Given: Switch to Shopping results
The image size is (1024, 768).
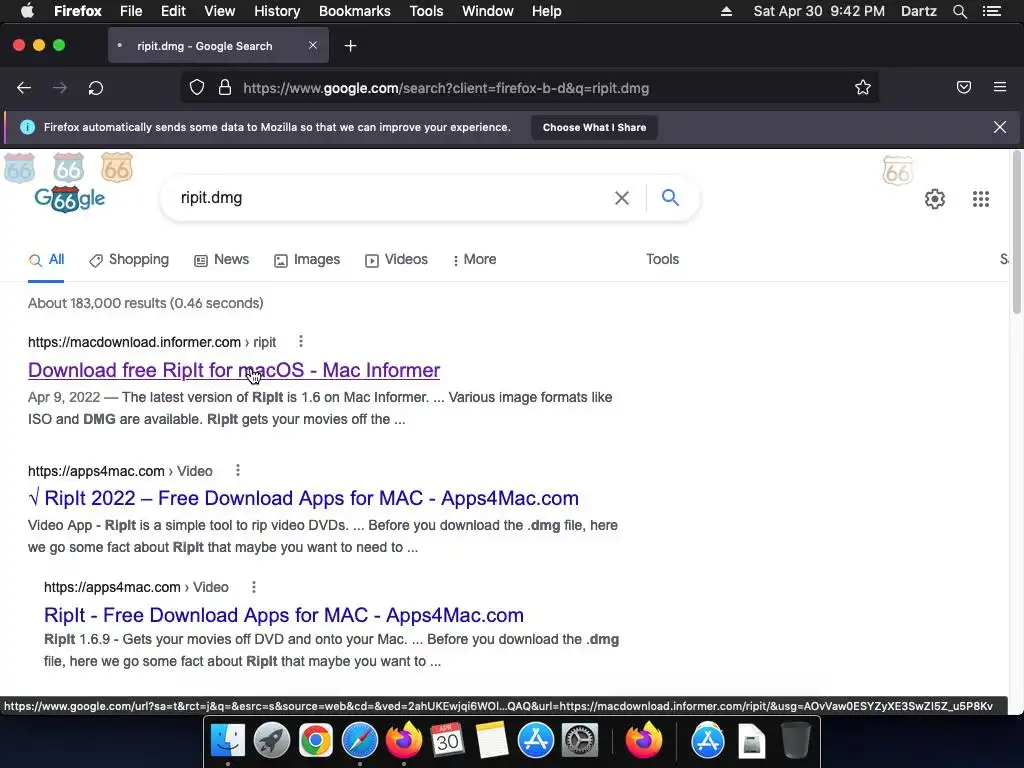Looking at the screenshot, I should [129, 260].
